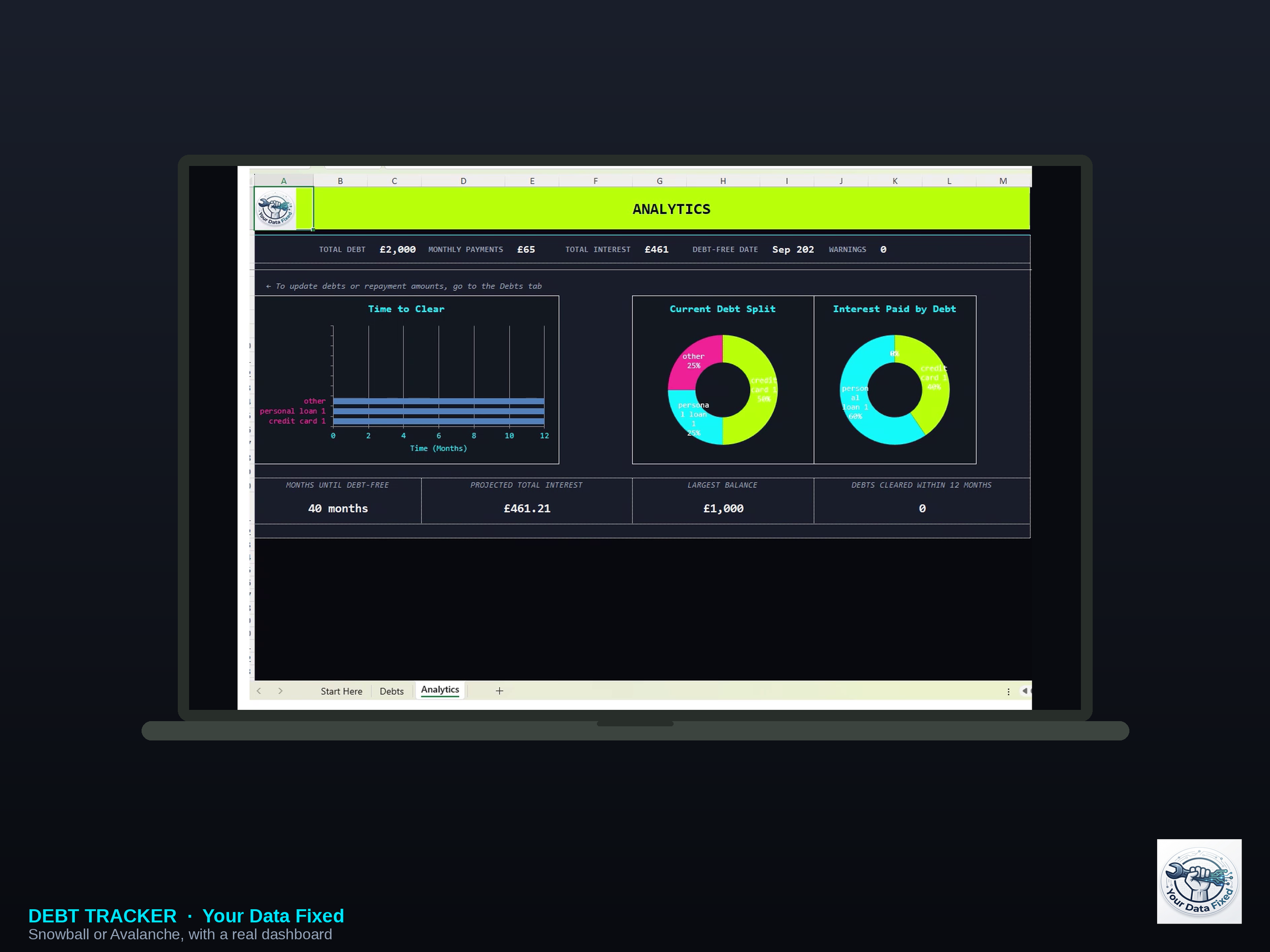Screen dimensions: 1270x952
Task: Click the Time to Clear chart title
Action: click(x=406, y=309)
